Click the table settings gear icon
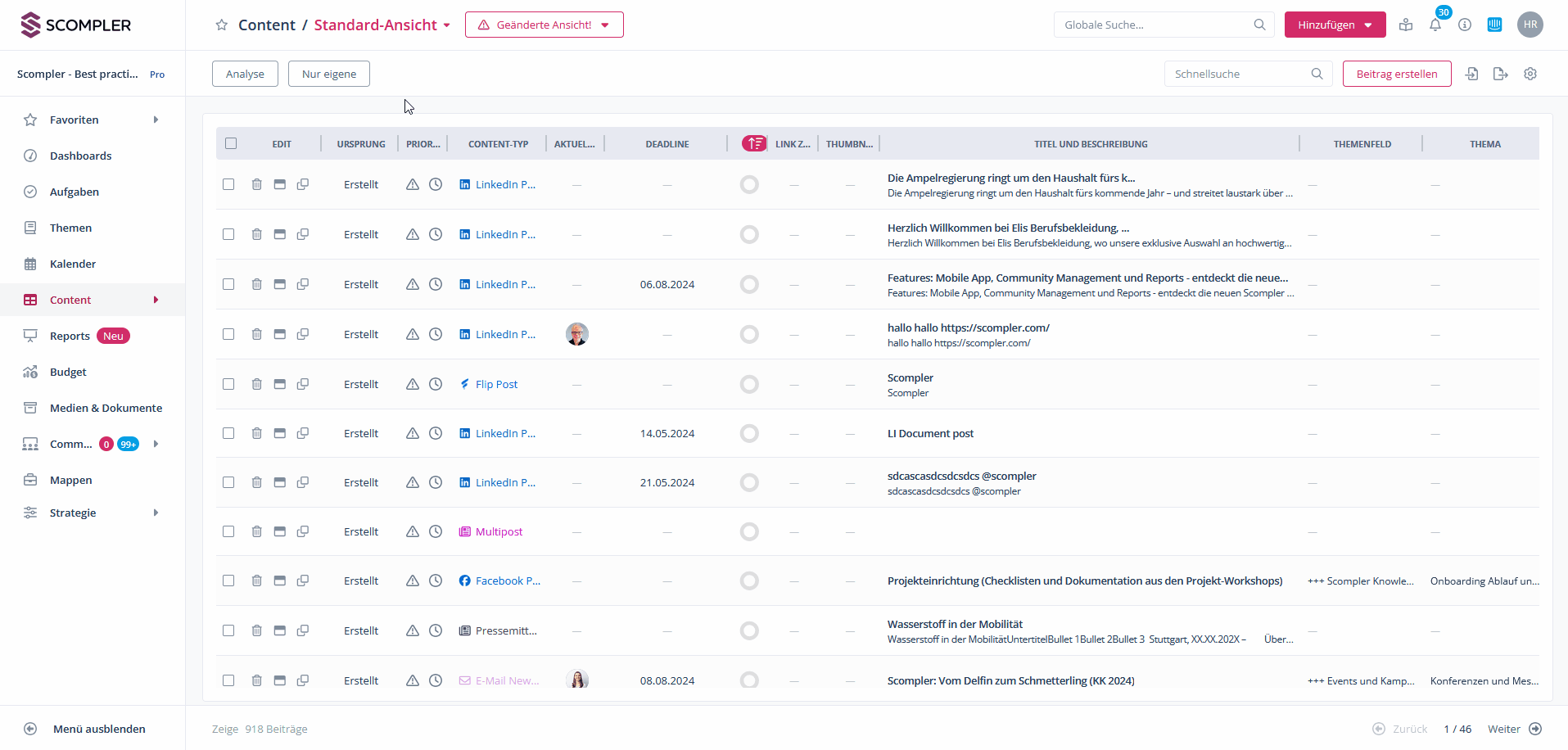The height and width of the screenshot is (750, 1568). click(1530, 74)
